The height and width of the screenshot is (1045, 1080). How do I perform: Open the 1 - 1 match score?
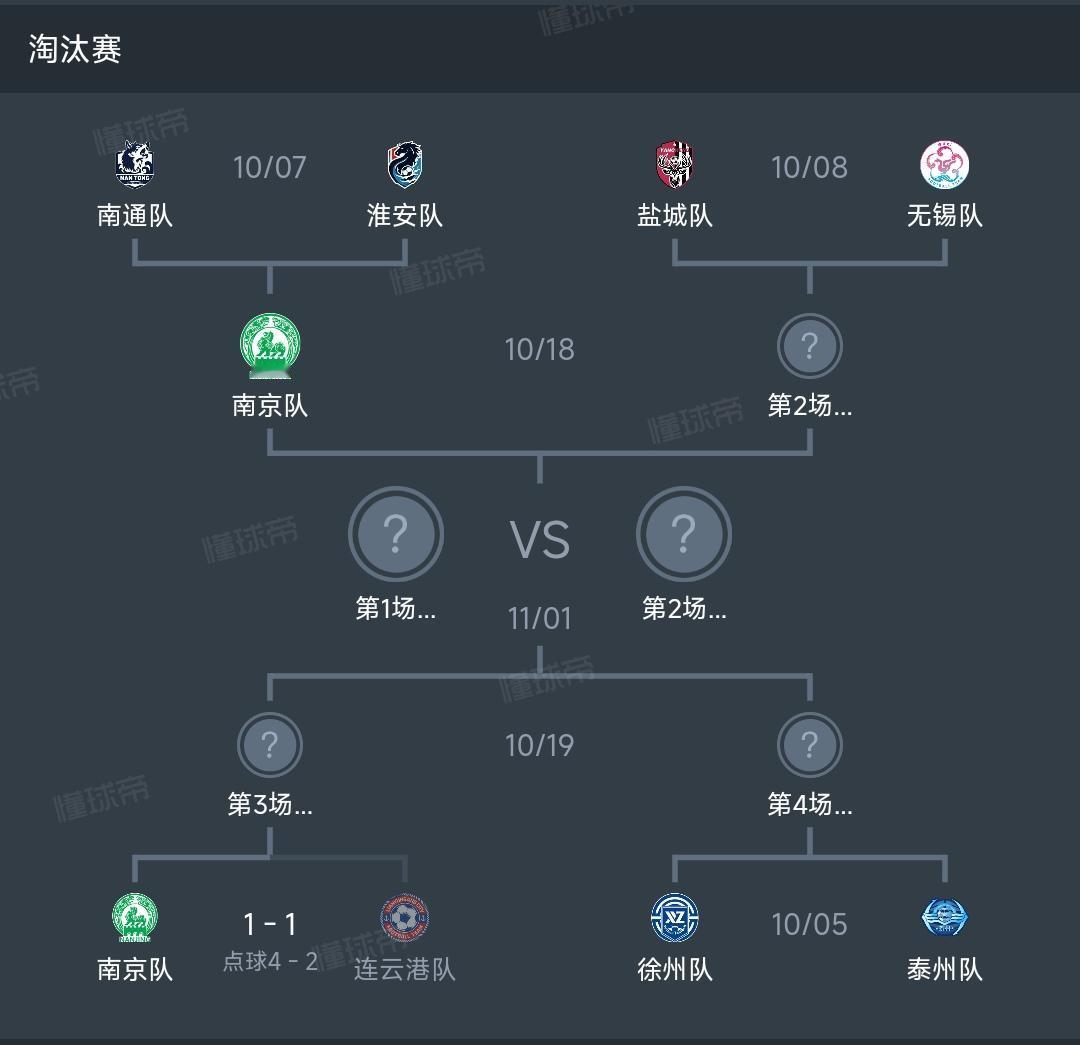270,924
